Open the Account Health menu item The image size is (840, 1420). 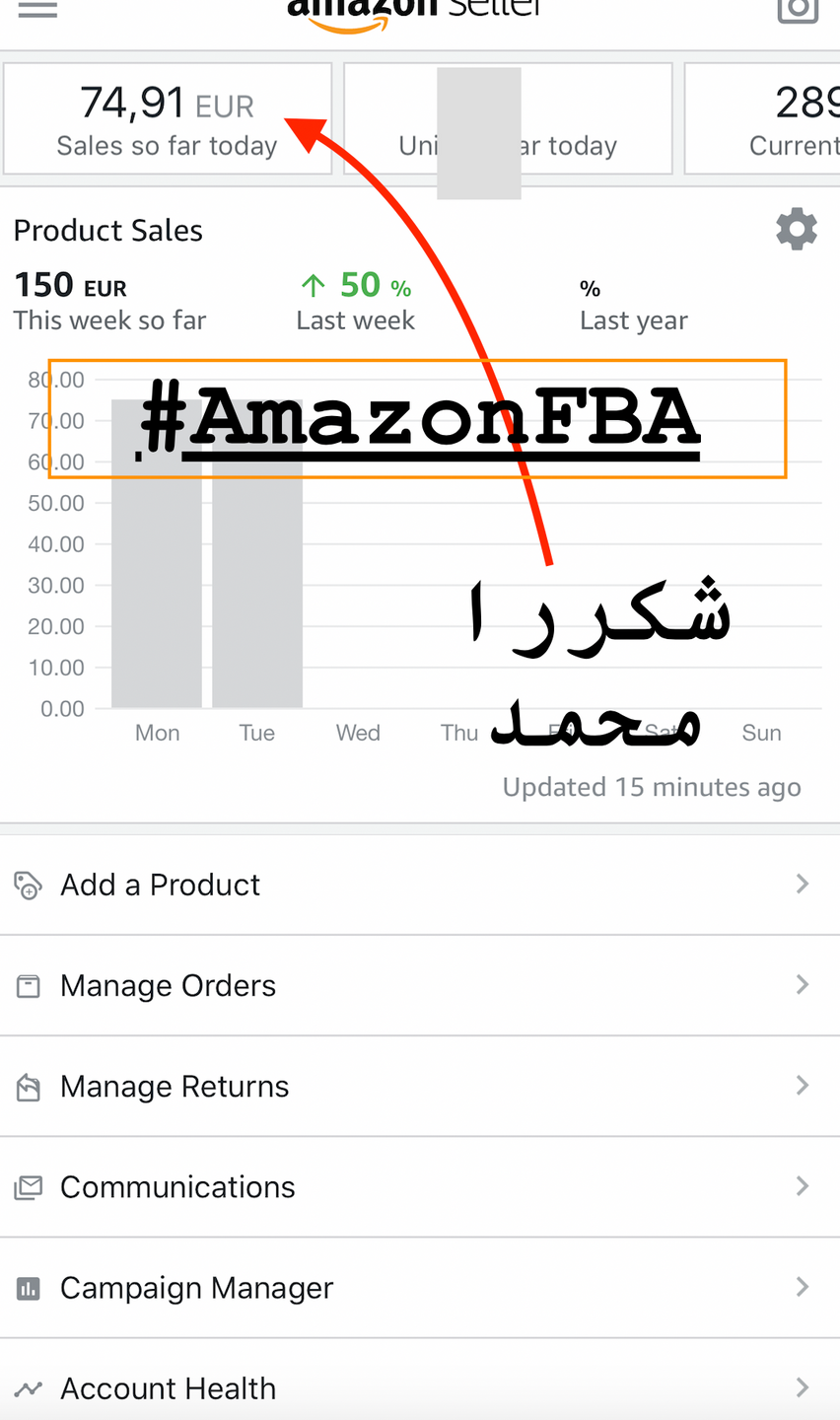[168, 1388]
